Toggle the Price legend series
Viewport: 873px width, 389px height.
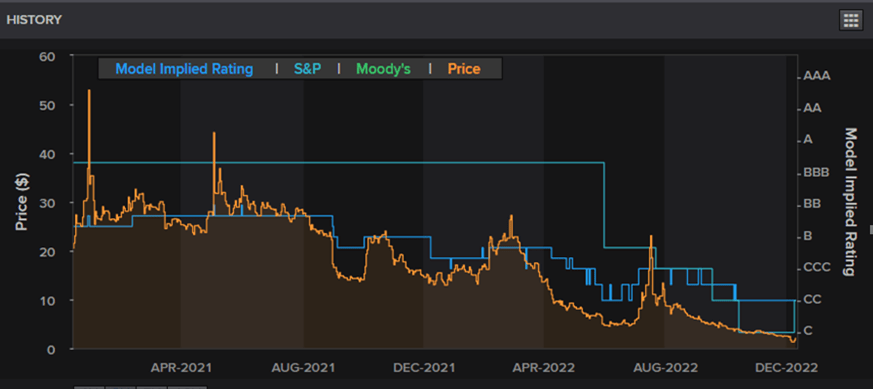coord(464,69)
